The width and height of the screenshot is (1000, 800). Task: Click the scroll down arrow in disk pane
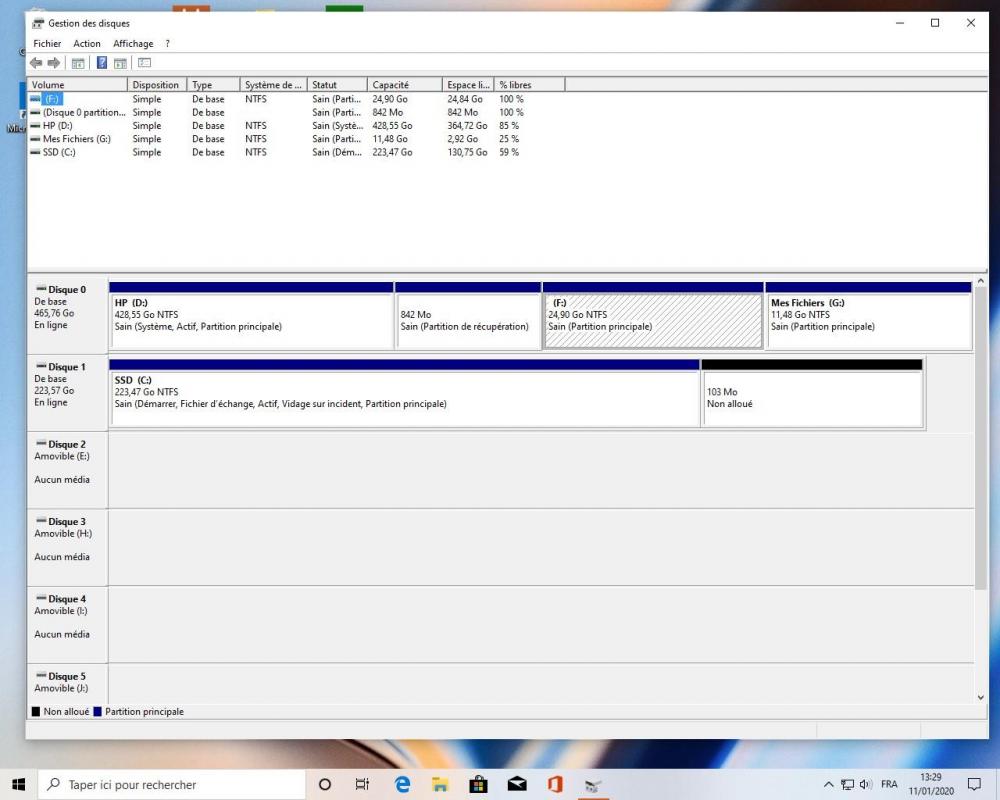980,697
